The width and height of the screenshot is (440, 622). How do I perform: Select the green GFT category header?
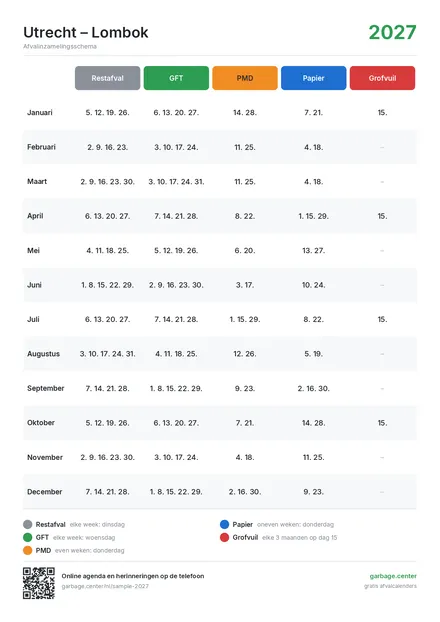[x=176, y=78]
